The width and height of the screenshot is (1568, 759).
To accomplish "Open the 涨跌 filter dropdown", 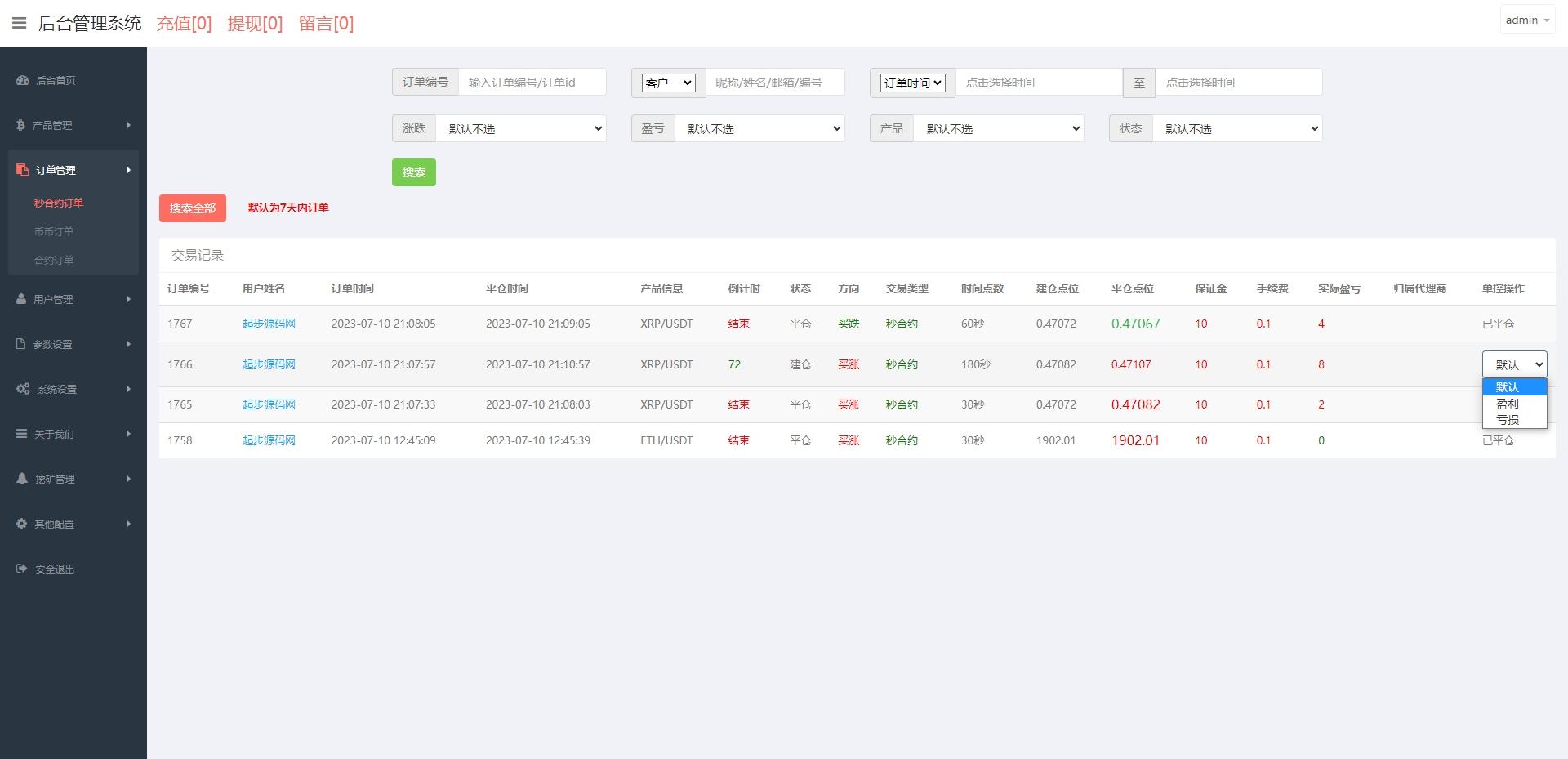I will [x=521, y=128].
